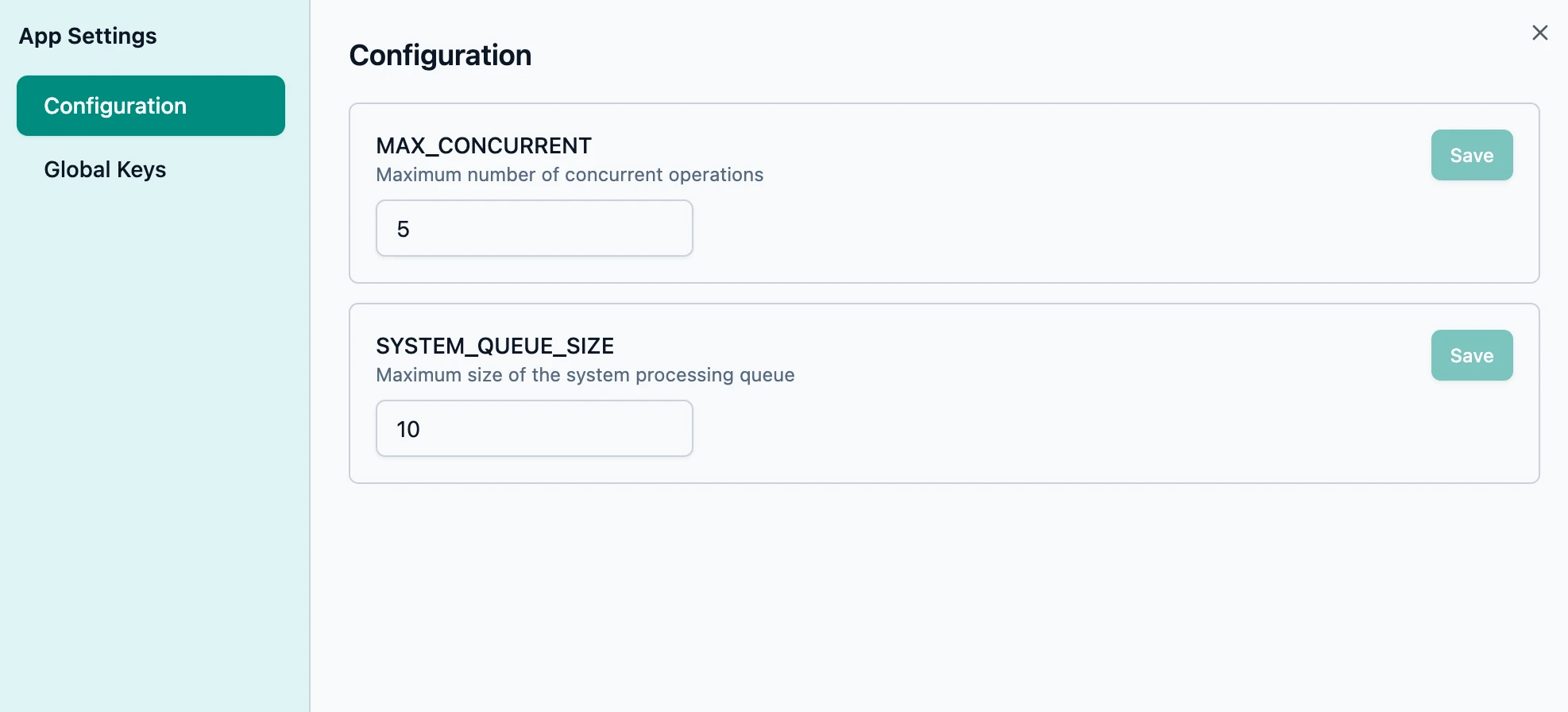Focus the SYSTEM_QUEUE_SIZE input field

point(534,429)
